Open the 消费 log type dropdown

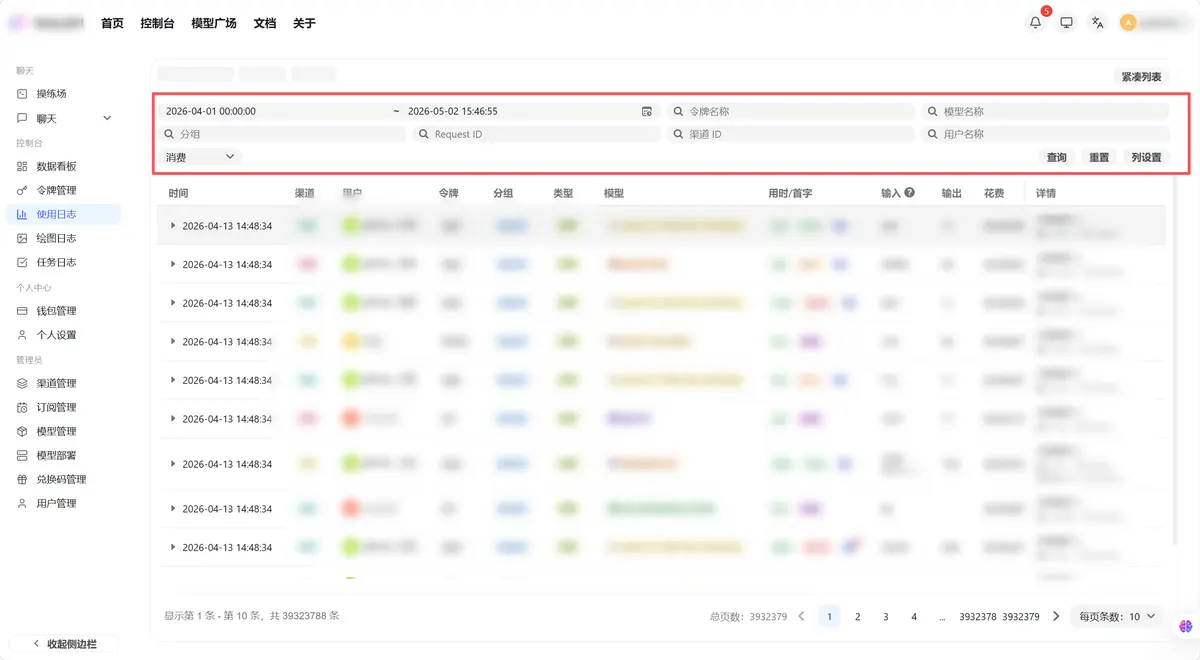click(x=200, y=157)
